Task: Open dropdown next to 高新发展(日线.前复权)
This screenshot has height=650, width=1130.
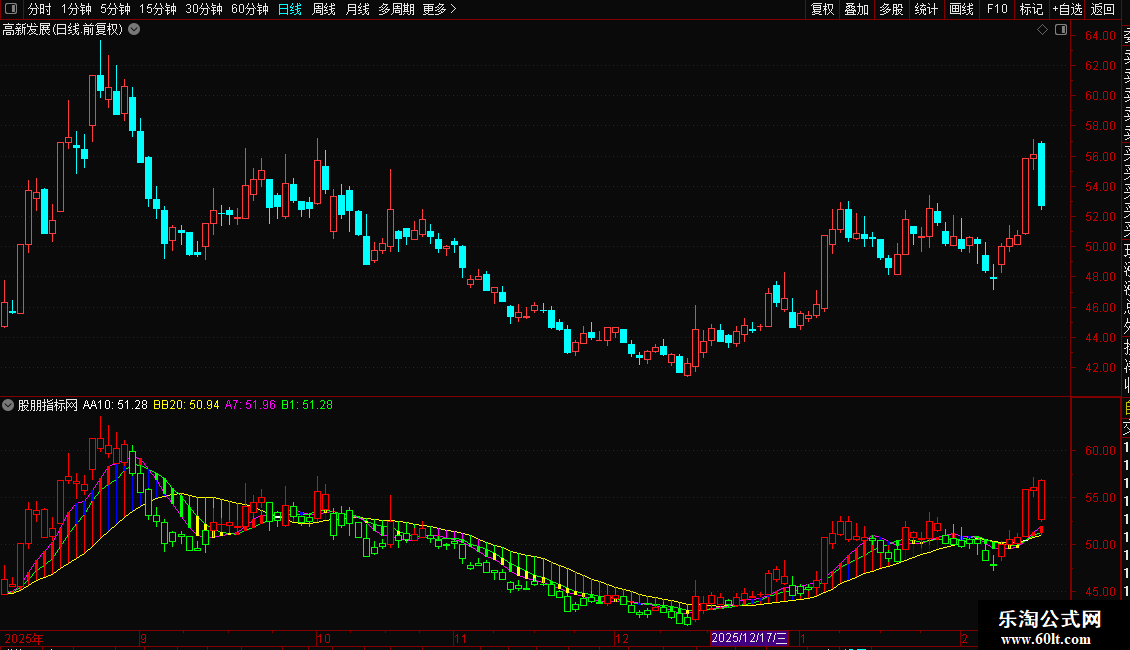Action: 134,30
